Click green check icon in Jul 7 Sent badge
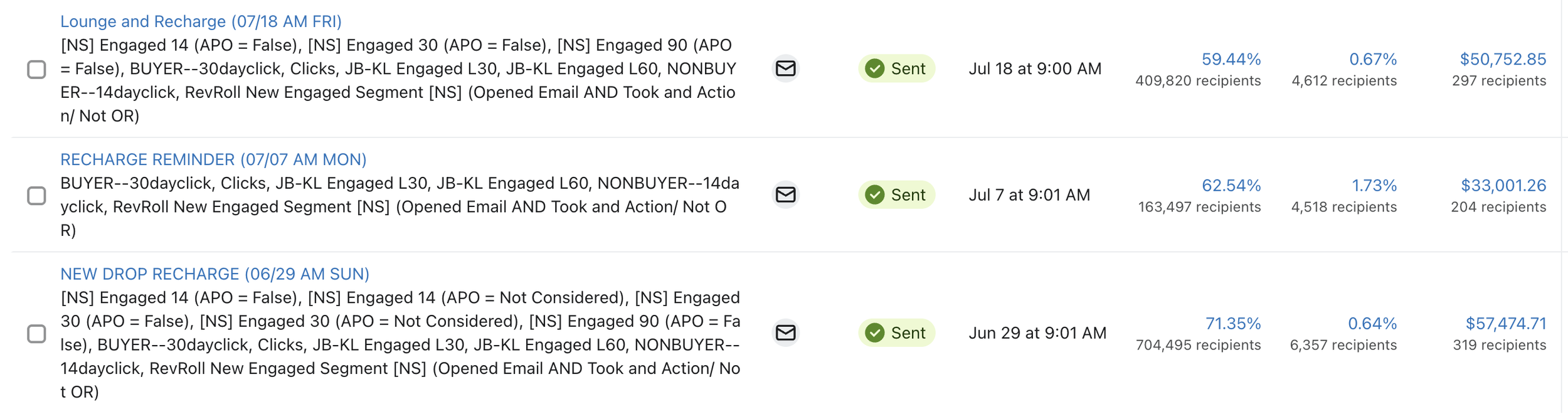Image resolution: width=1568 pixels, height=414 pixels. point(874,194)
